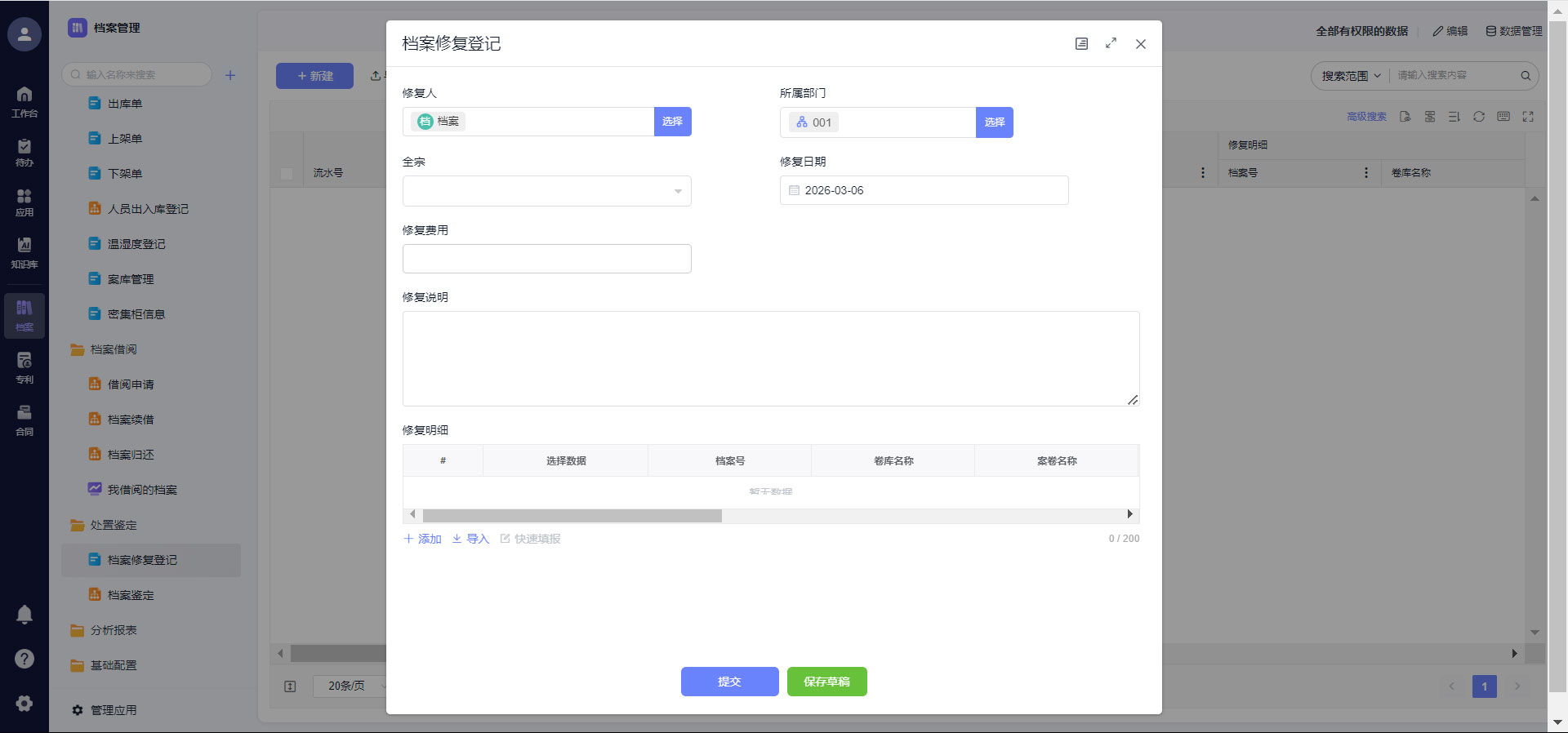Click the 修复费用 input field
1568x733 pixels.
click(x=546, y=259)
